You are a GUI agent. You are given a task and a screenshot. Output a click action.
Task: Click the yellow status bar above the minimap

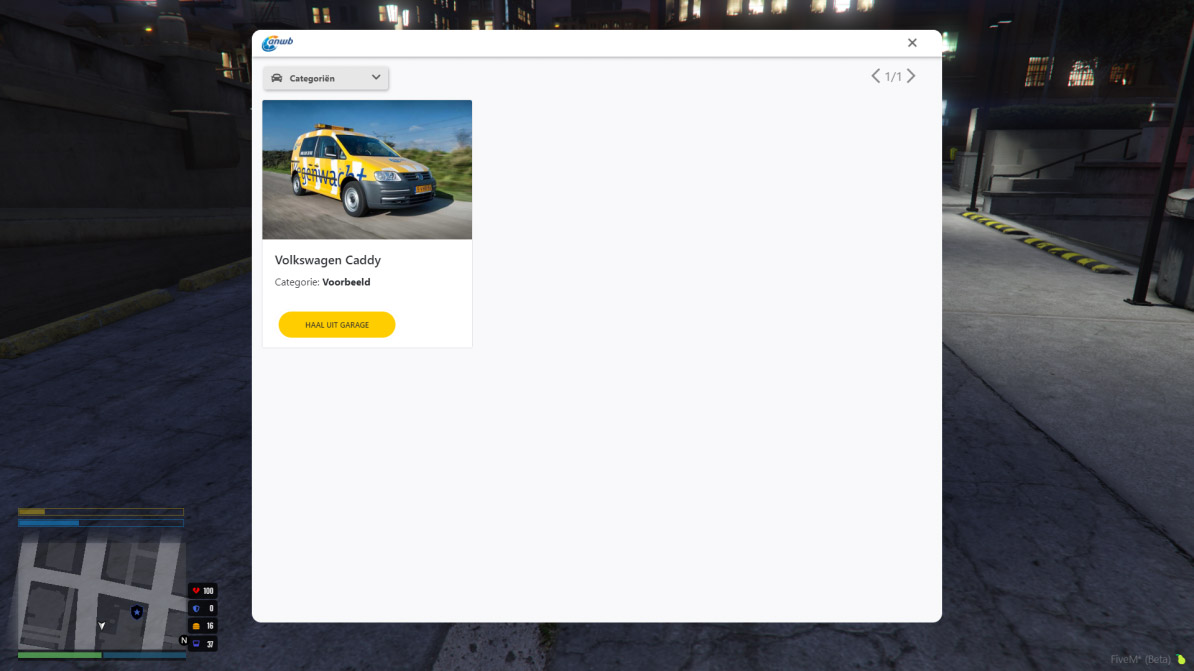tap(101, 512)
